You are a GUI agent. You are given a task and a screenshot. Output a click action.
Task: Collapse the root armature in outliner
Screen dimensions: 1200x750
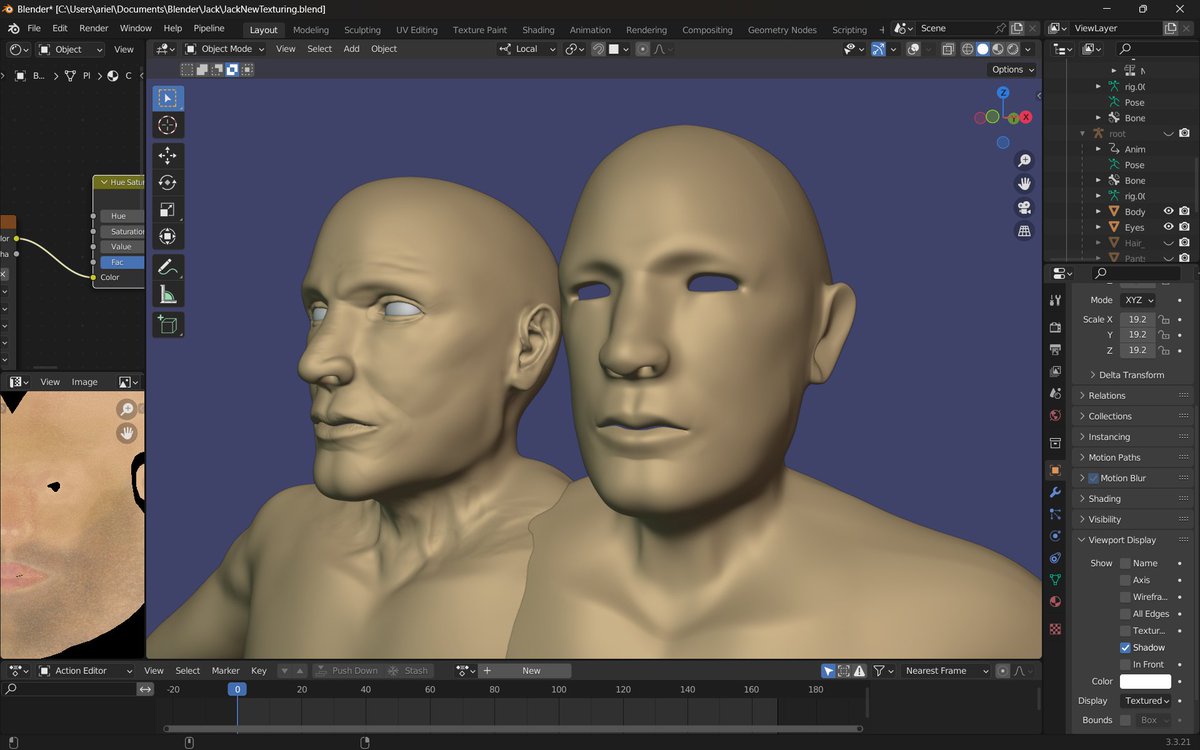coord(1082,133)
